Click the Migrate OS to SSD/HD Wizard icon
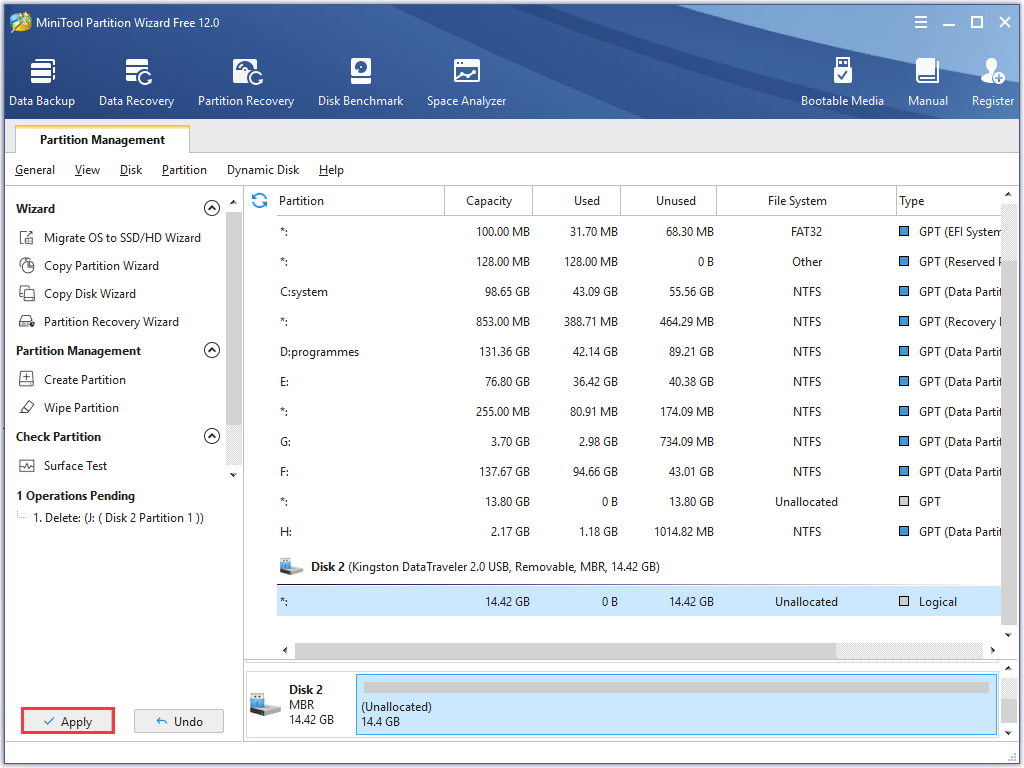 [x=27, y=238]
